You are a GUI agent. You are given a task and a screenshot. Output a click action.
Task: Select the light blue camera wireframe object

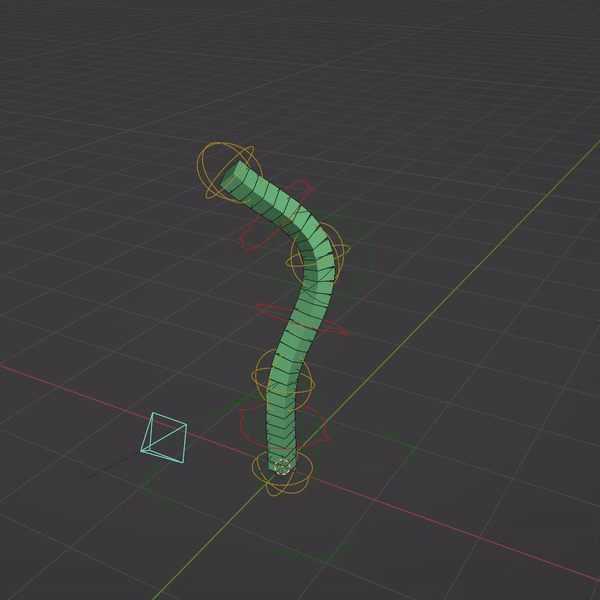pyautogui.click(x=164, y=438)
